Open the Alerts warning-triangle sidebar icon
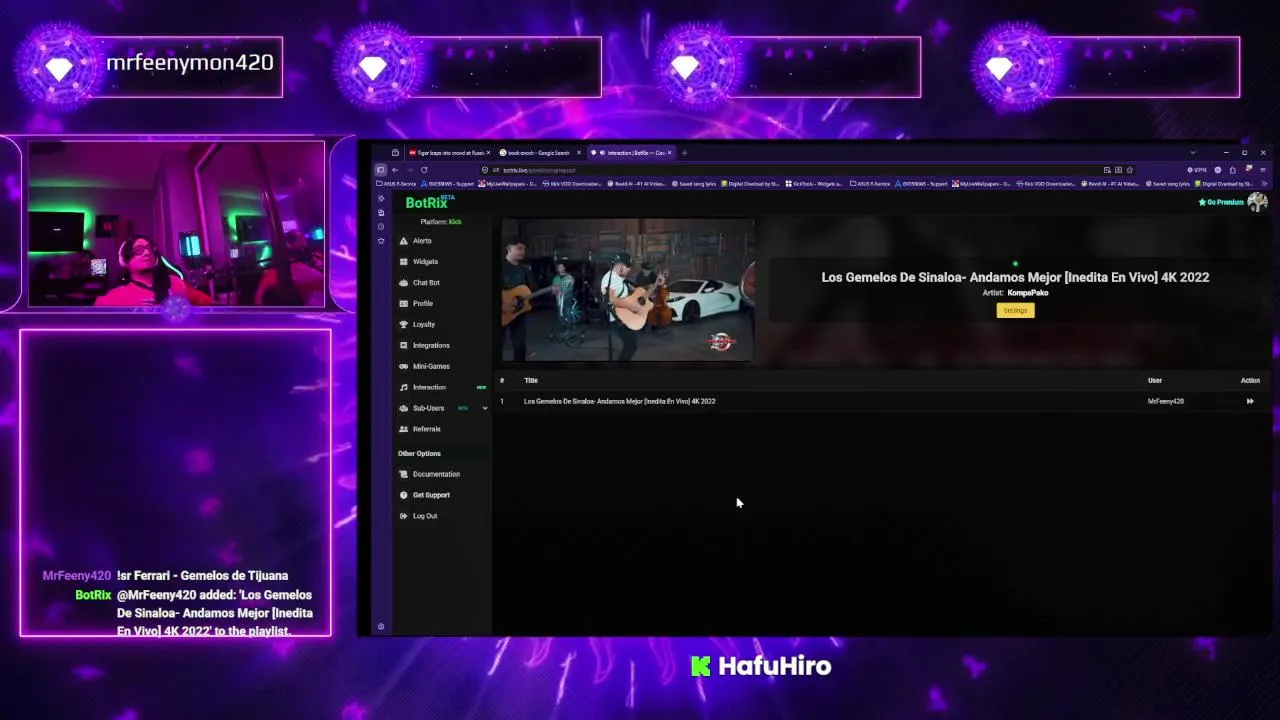Screen dimensions: 1280x720 point(403,241)
